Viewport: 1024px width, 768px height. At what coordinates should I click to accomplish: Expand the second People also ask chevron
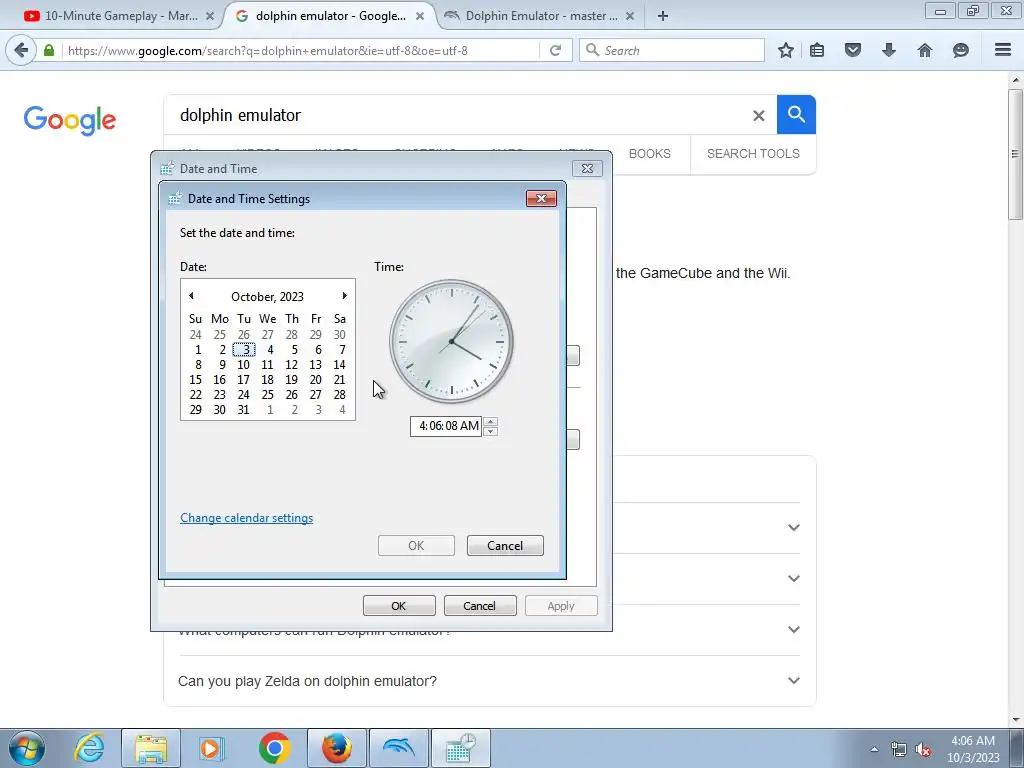[793, 579]
